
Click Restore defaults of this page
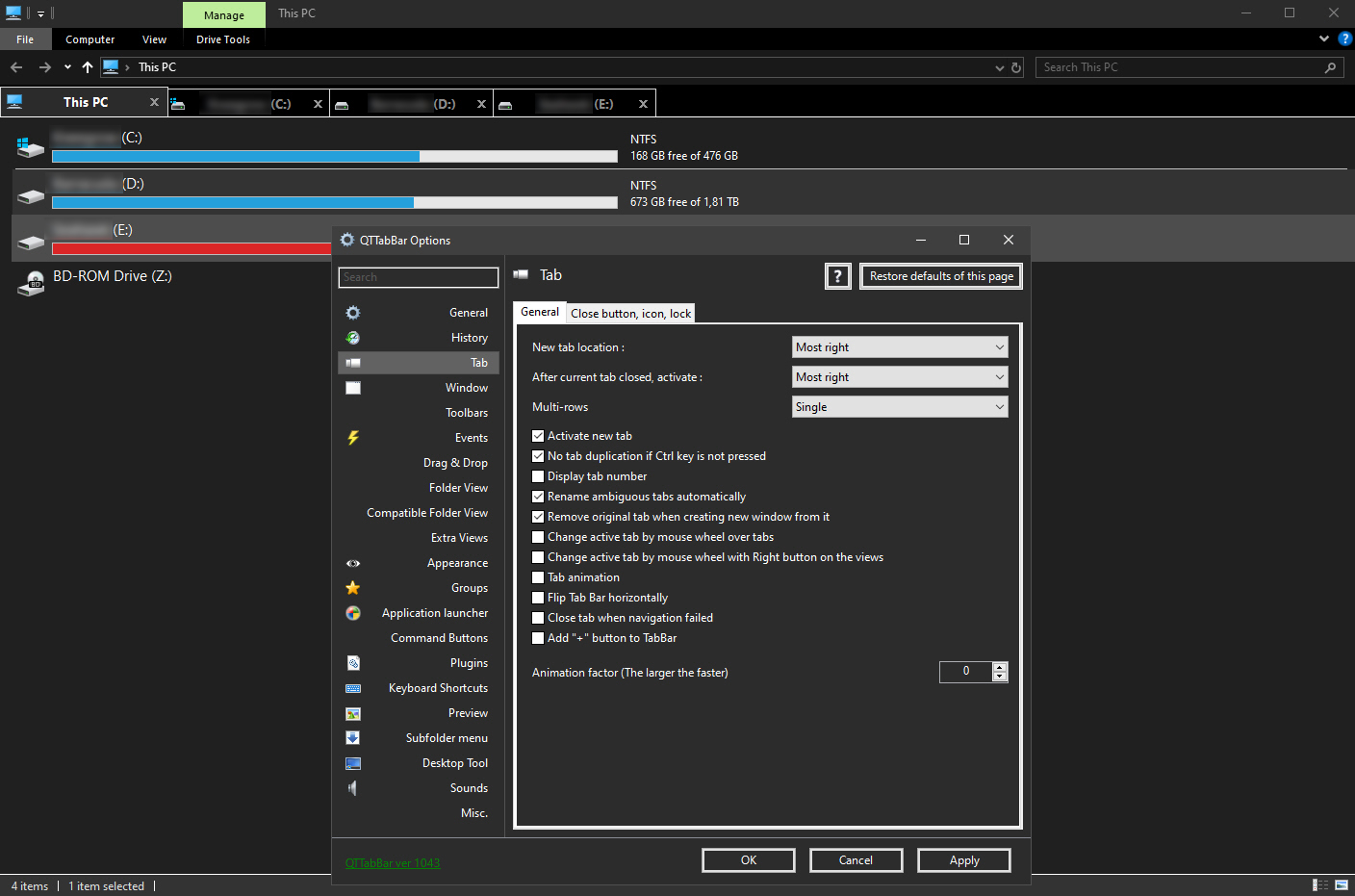[x=941, y=276]
